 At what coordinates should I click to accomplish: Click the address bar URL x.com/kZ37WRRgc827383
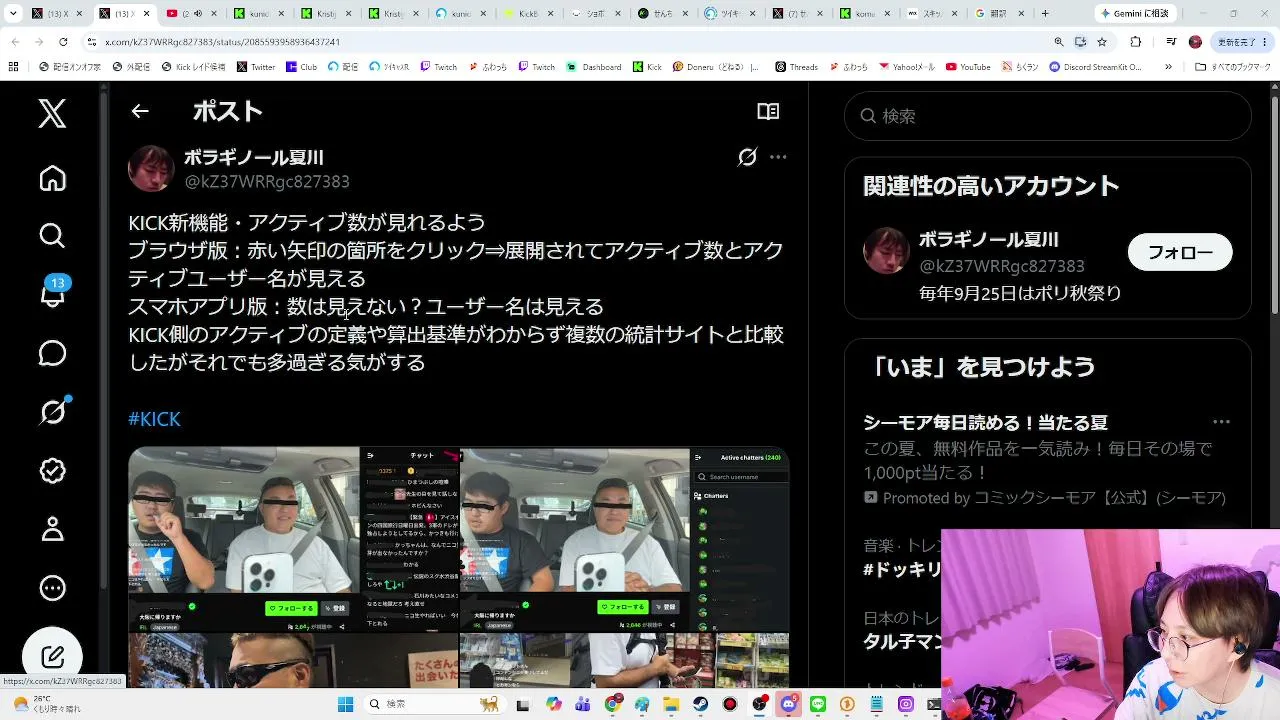click(x=222, y=42)
